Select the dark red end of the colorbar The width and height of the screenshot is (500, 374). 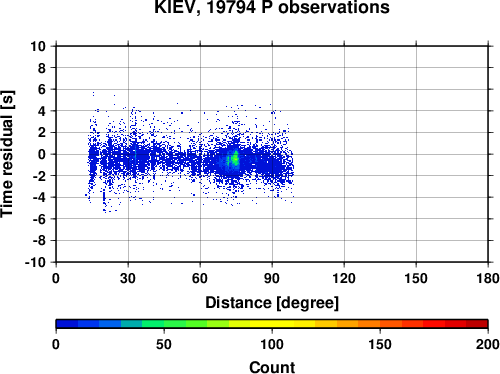click(x=477, y=324)
